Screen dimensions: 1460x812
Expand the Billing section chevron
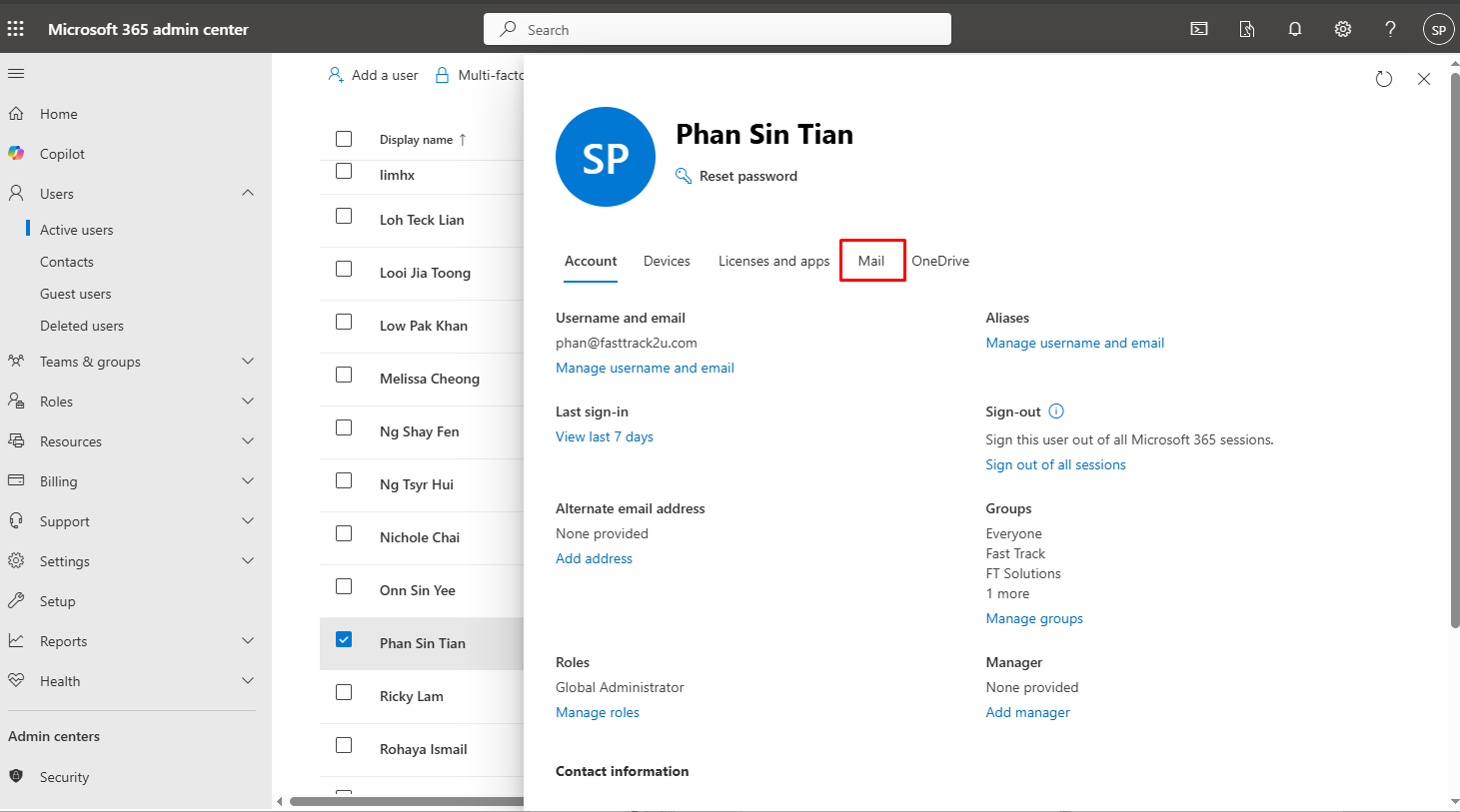click(248, 480)
